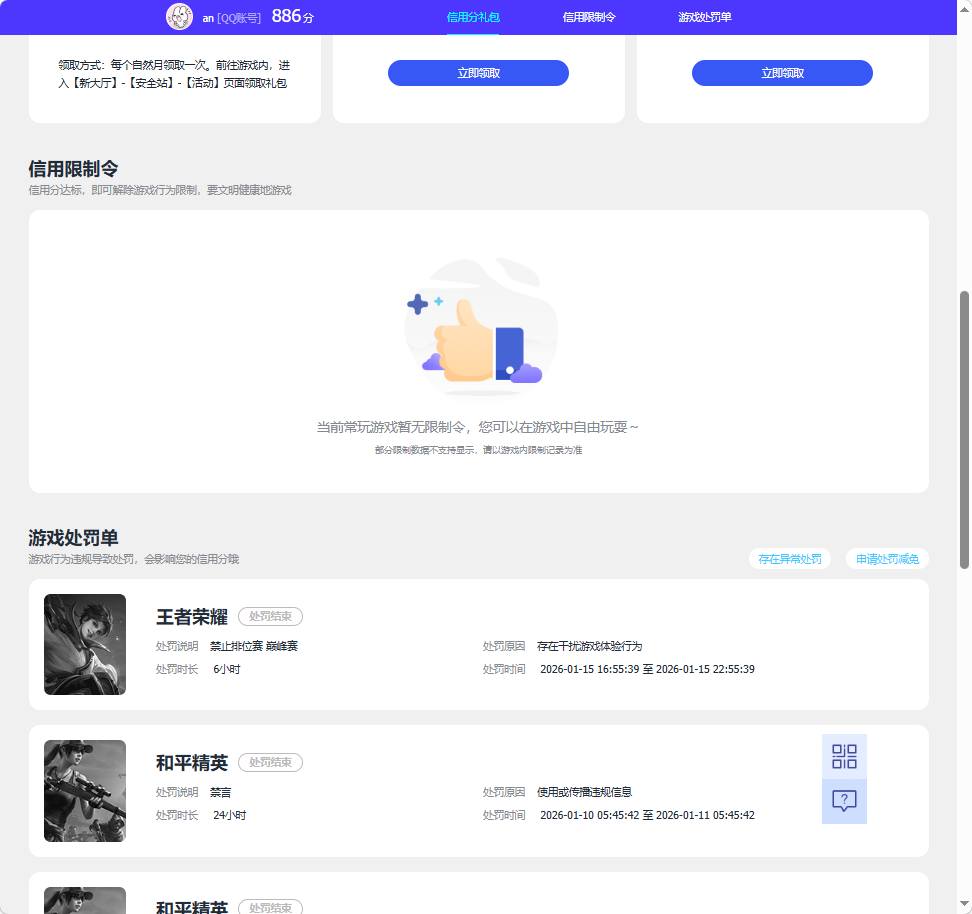Click the bottom 和平精英 game title
972x914 pixels.
[x=191, y=907]
